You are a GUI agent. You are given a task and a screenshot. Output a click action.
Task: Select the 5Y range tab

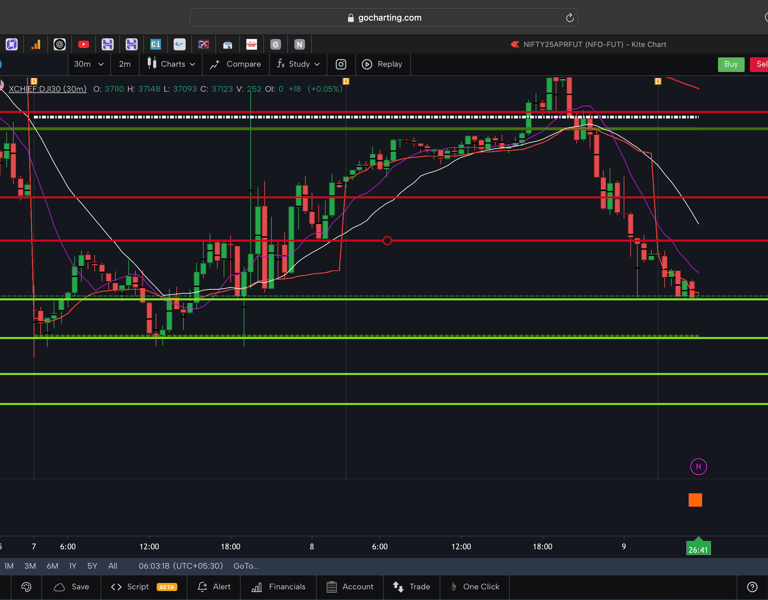92,566
